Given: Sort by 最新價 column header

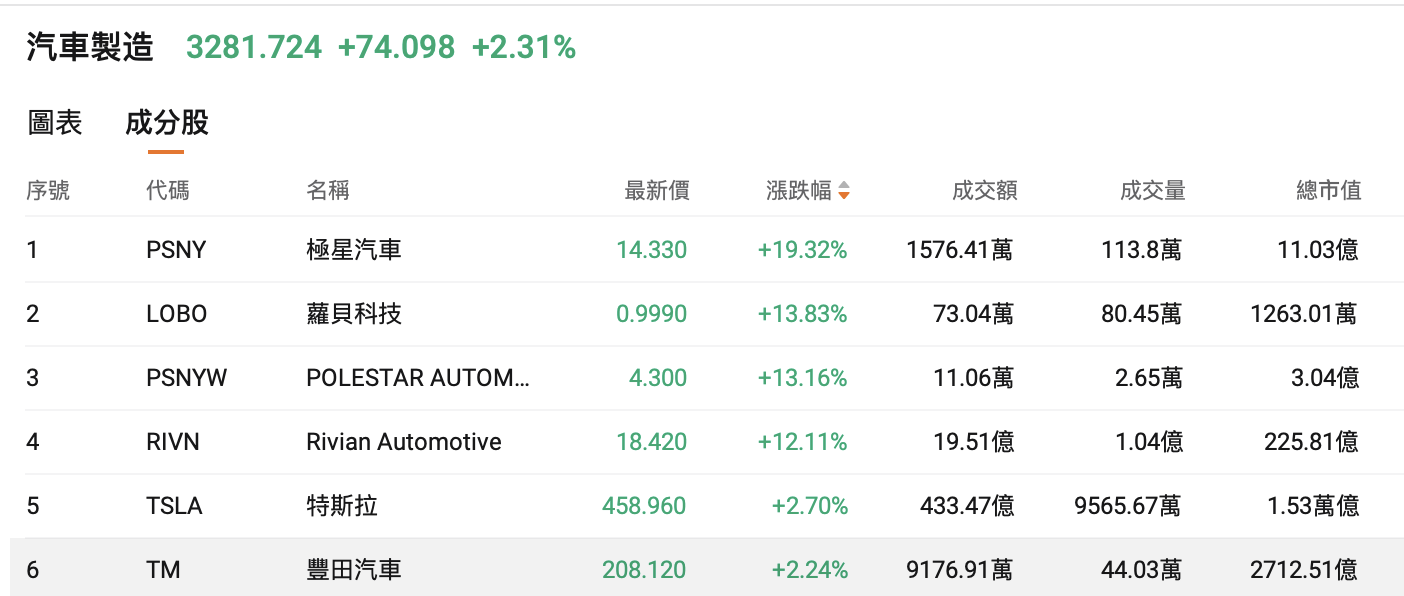Looking at the screenshot, I should coord(656,191).
